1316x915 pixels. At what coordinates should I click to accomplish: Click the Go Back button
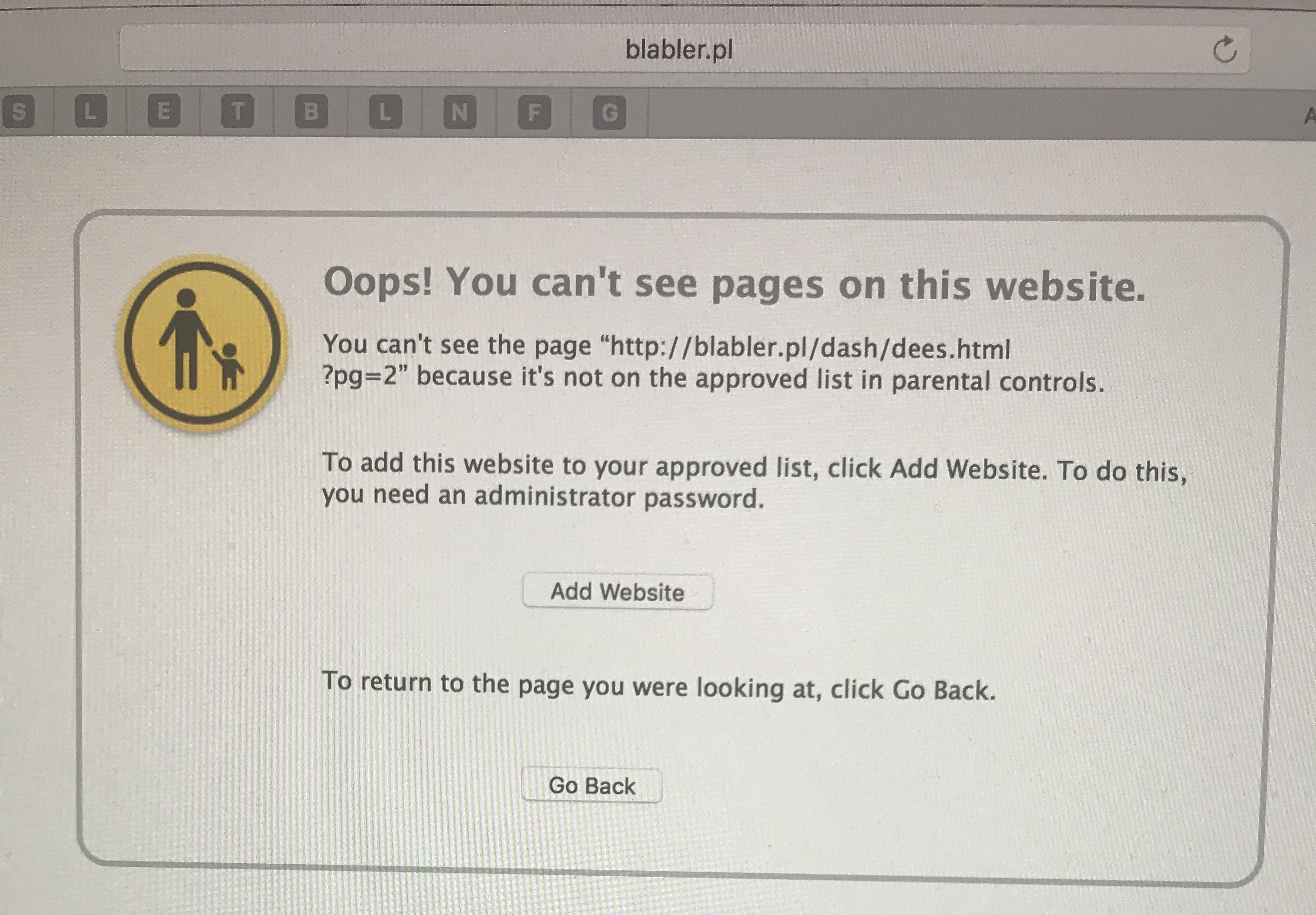click(592, 785)
